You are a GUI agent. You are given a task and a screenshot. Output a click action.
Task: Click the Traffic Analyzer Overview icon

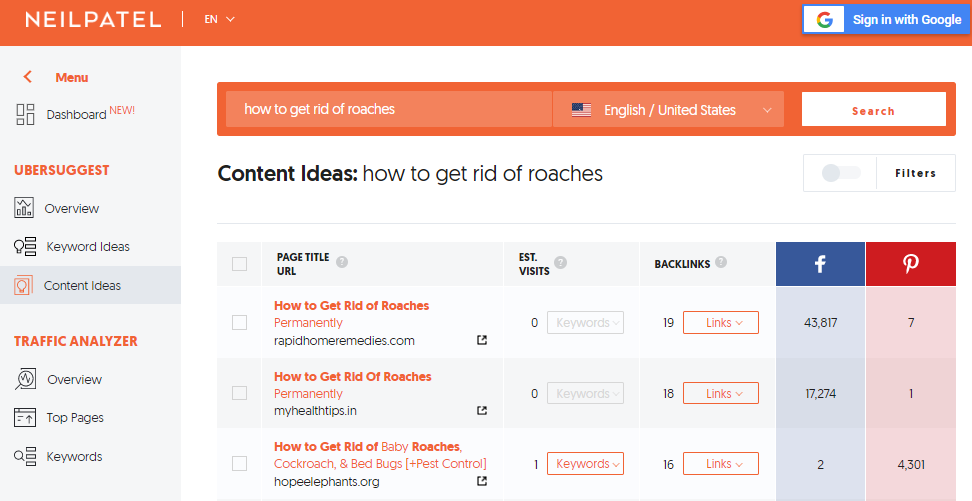(x=25, y=379)
